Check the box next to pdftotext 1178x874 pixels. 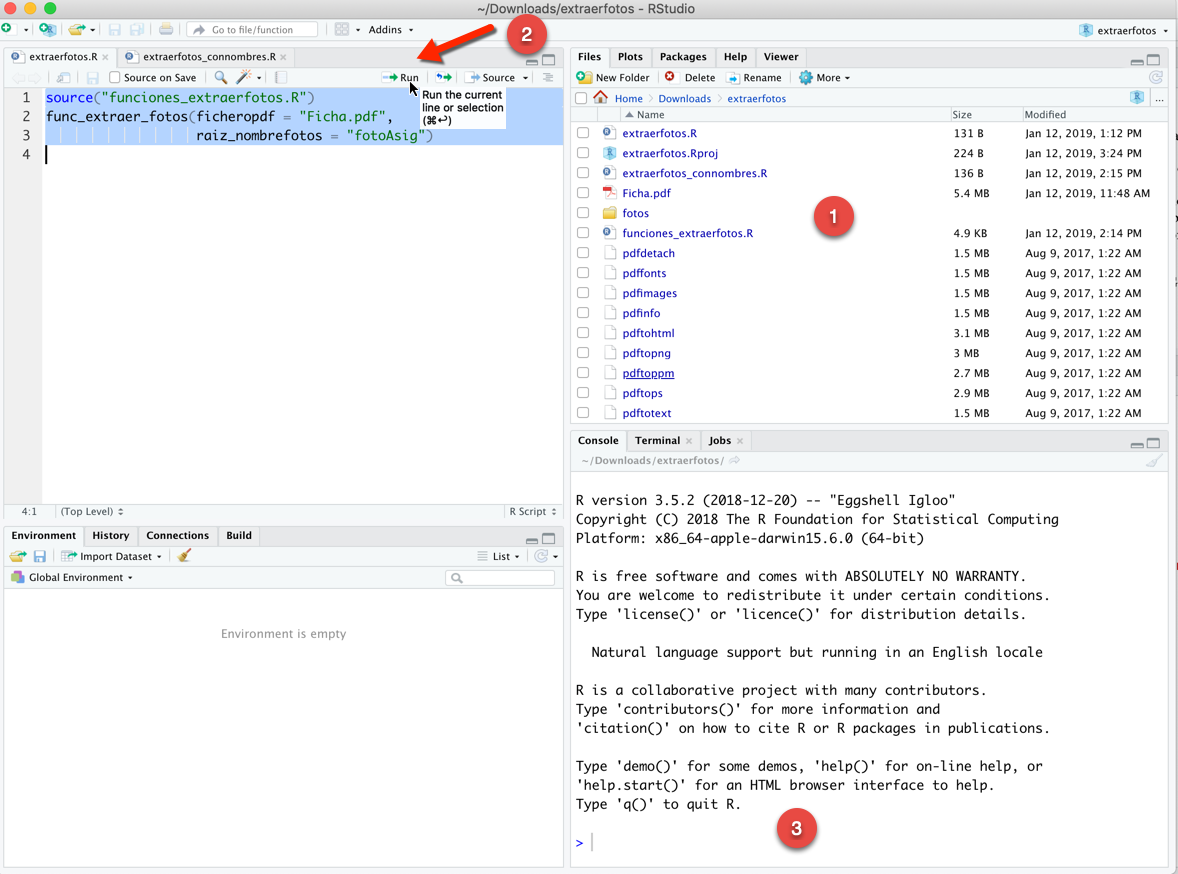583,413
